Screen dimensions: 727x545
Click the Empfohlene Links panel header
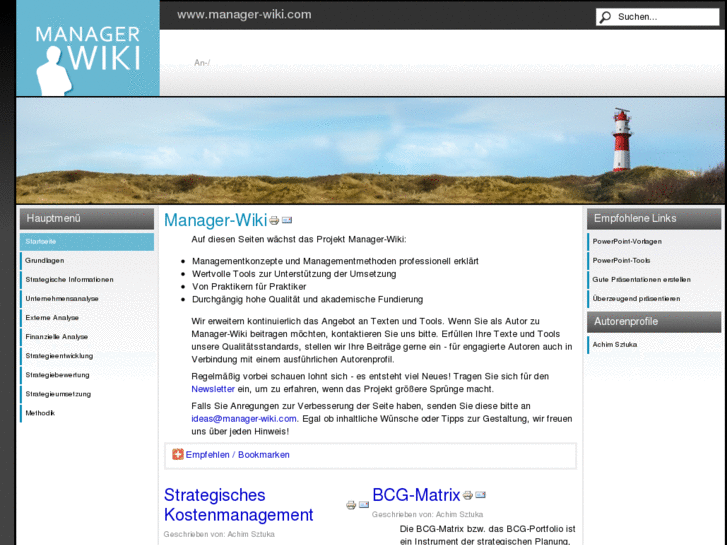[x=654, y=218]
